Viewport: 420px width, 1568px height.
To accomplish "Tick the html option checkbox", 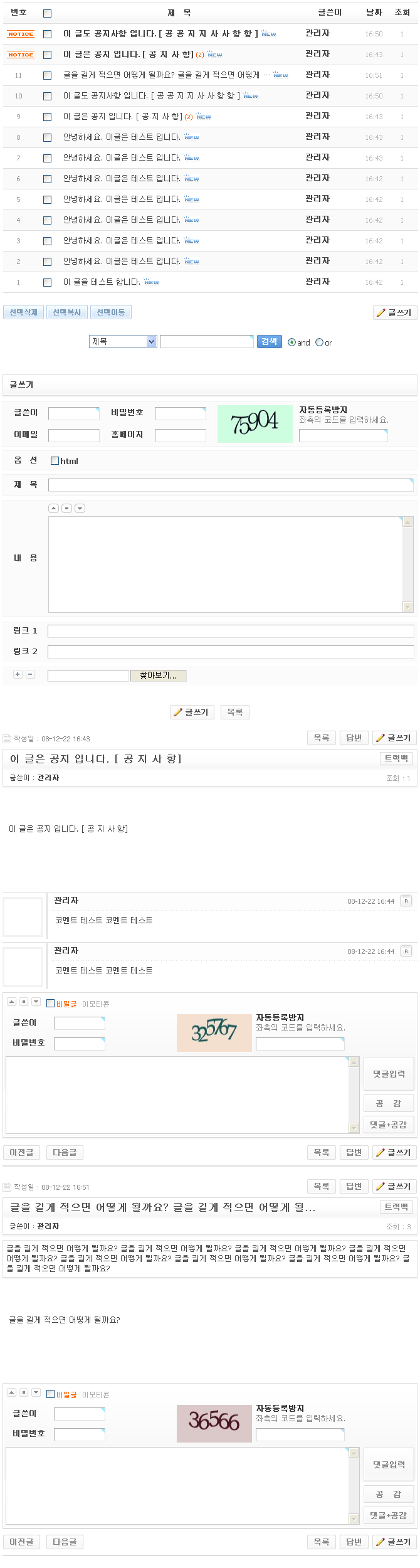I will coord(55,461).
